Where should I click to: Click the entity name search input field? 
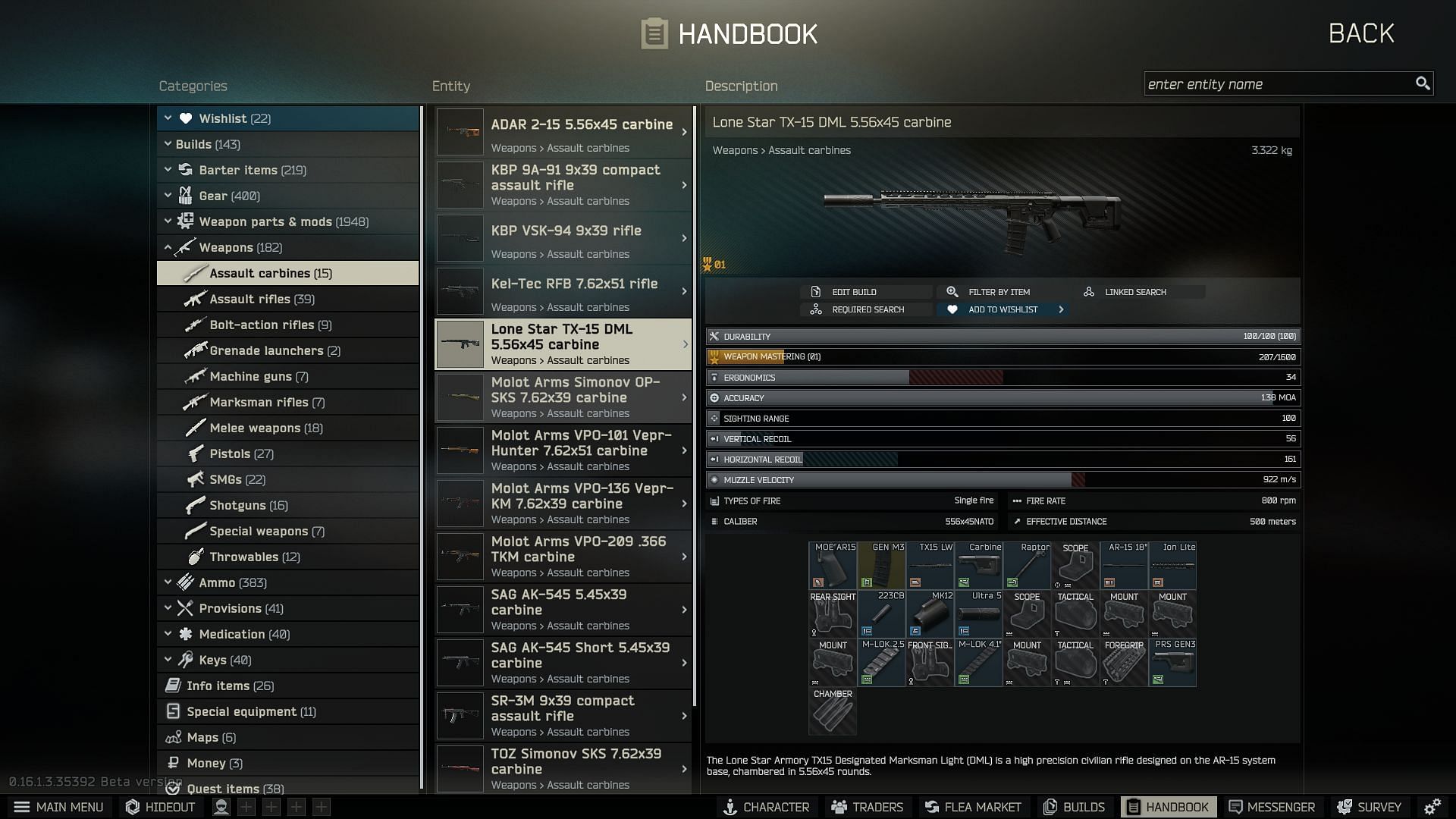point(1280,83)
